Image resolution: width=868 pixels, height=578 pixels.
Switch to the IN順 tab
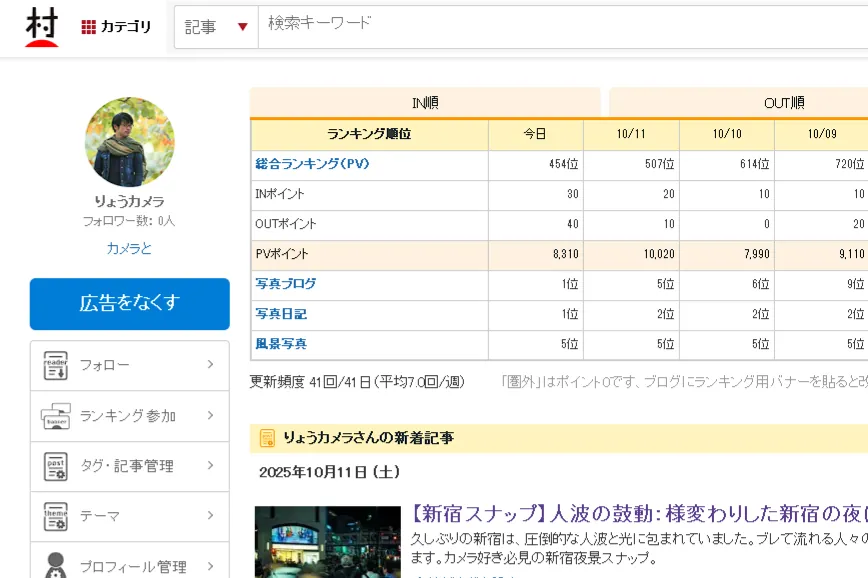(x=425, y=101)
